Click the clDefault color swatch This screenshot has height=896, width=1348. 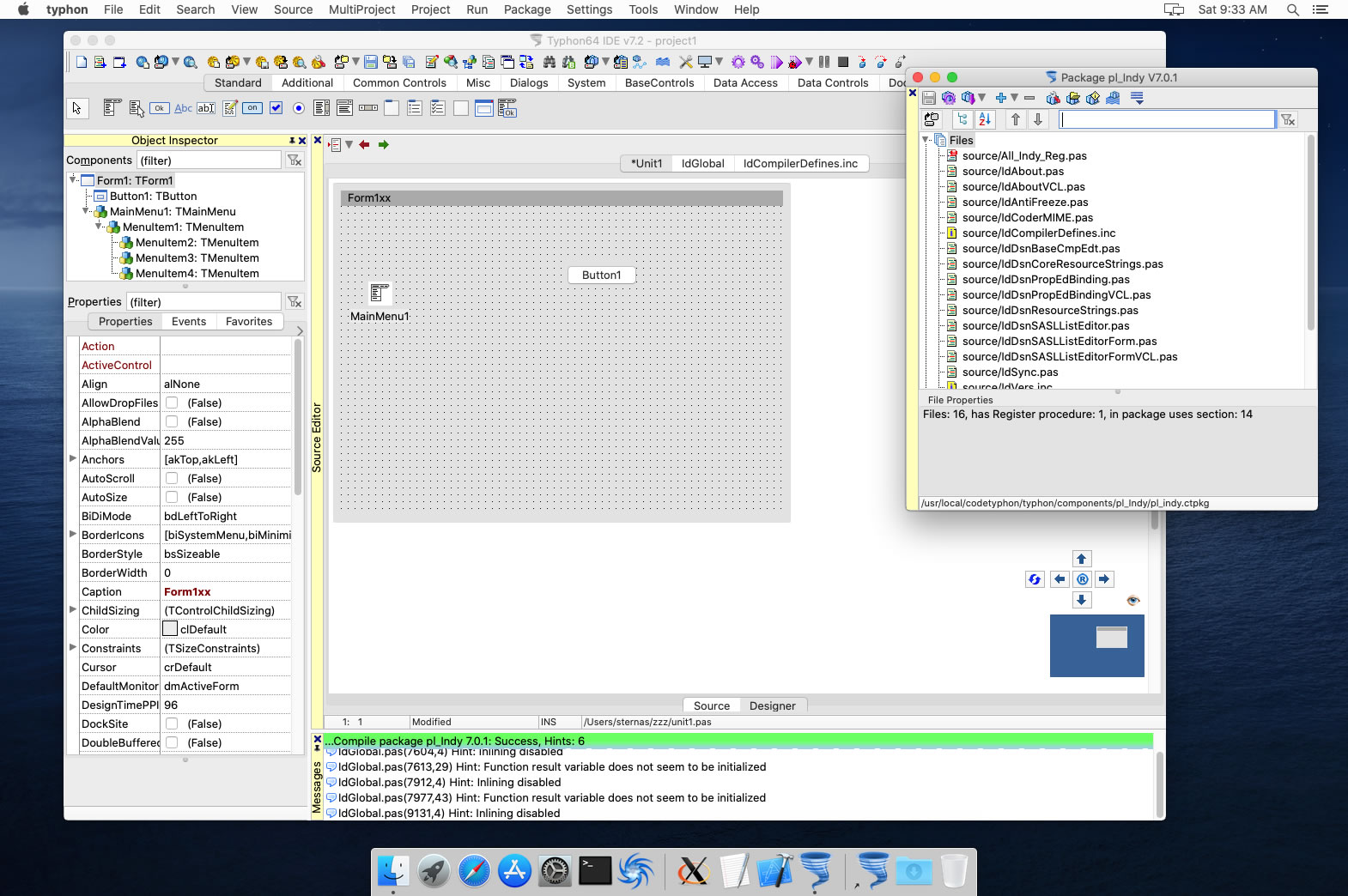170,629
